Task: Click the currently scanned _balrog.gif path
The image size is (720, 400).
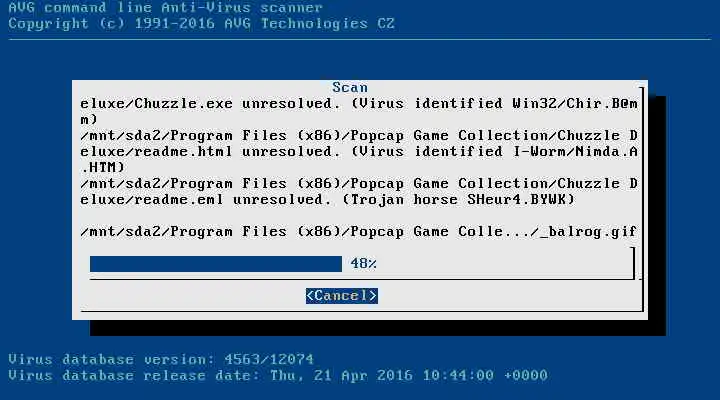Action: tap(359, 231)
